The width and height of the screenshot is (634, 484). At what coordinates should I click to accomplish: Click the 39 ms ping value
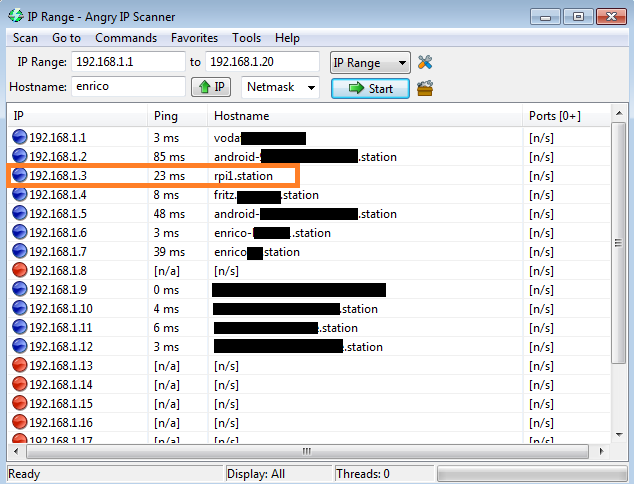click(x=169, y=252)
